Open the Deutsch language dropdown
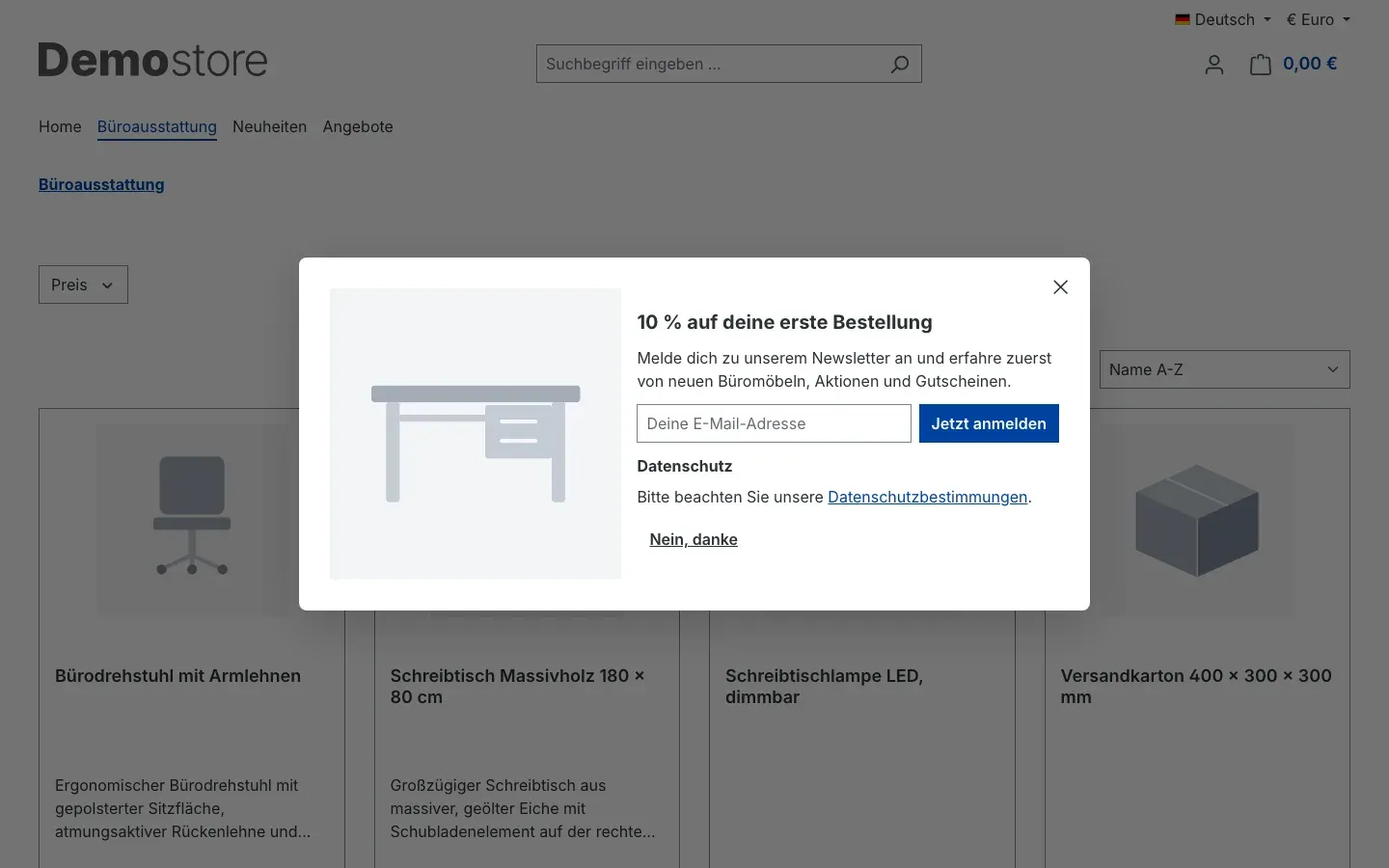The image size is (1389, 868). pos(1223,19)
